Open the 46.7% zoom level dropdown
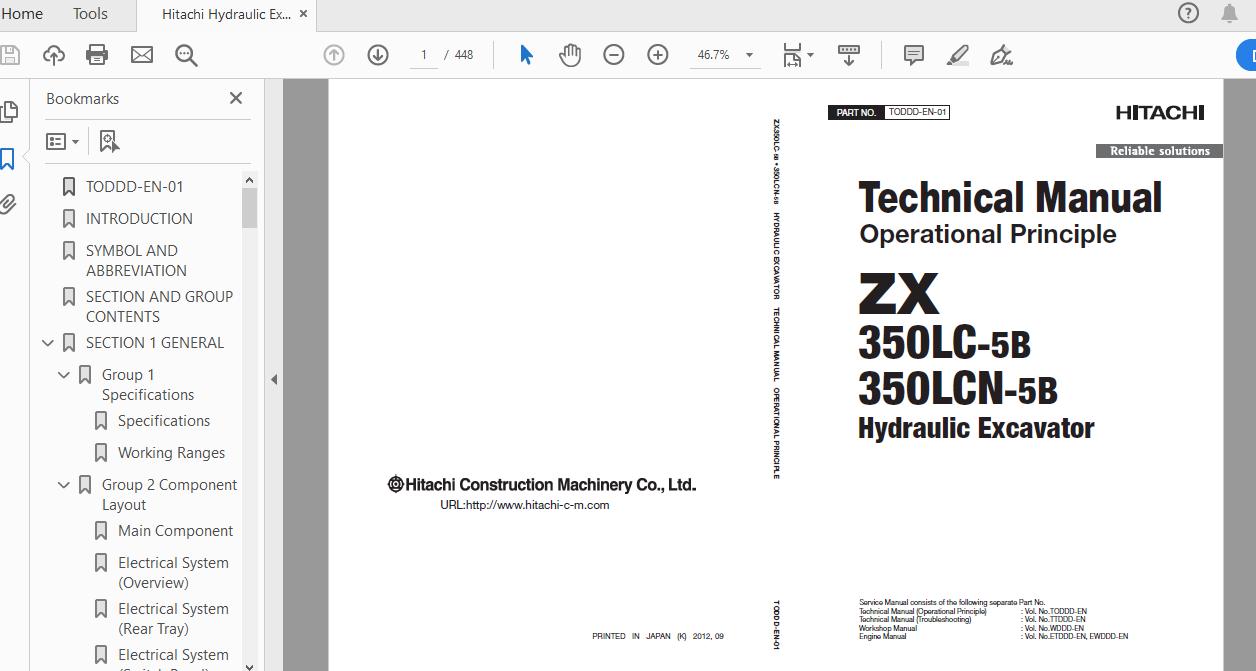Viewport: 1256px width, 671px height. (749, 55)
